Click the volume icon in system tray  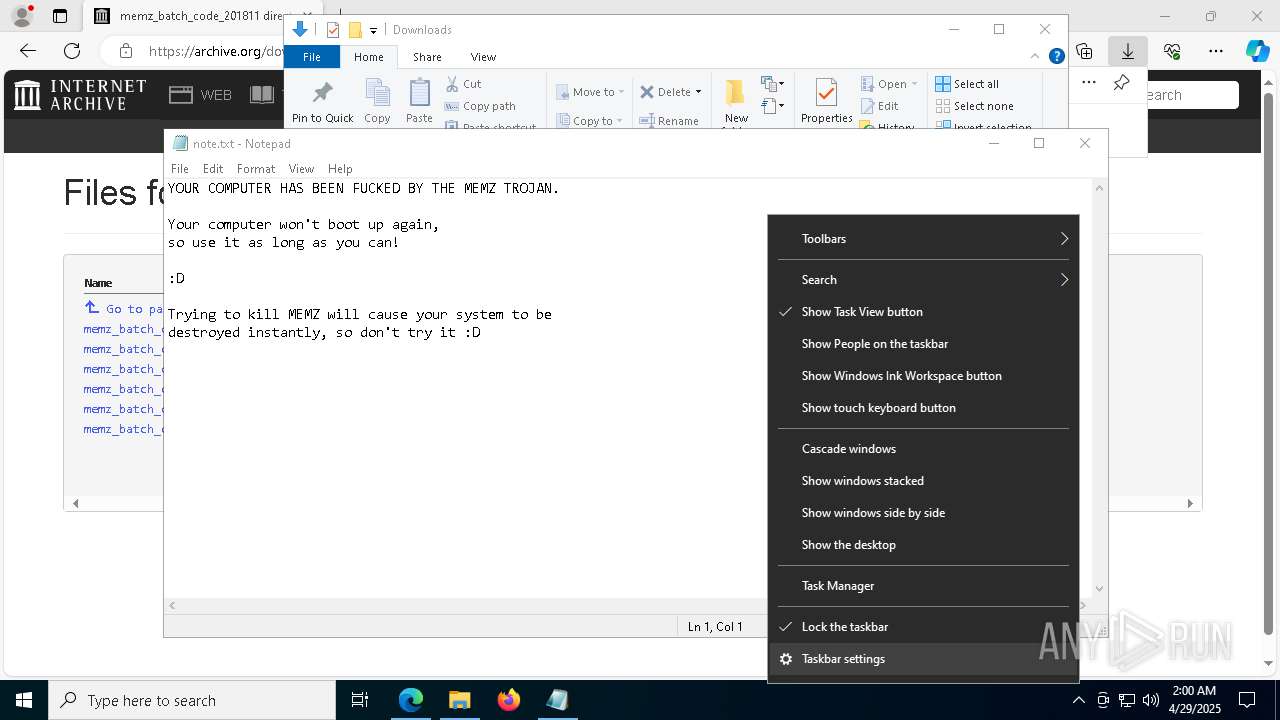1150,700
